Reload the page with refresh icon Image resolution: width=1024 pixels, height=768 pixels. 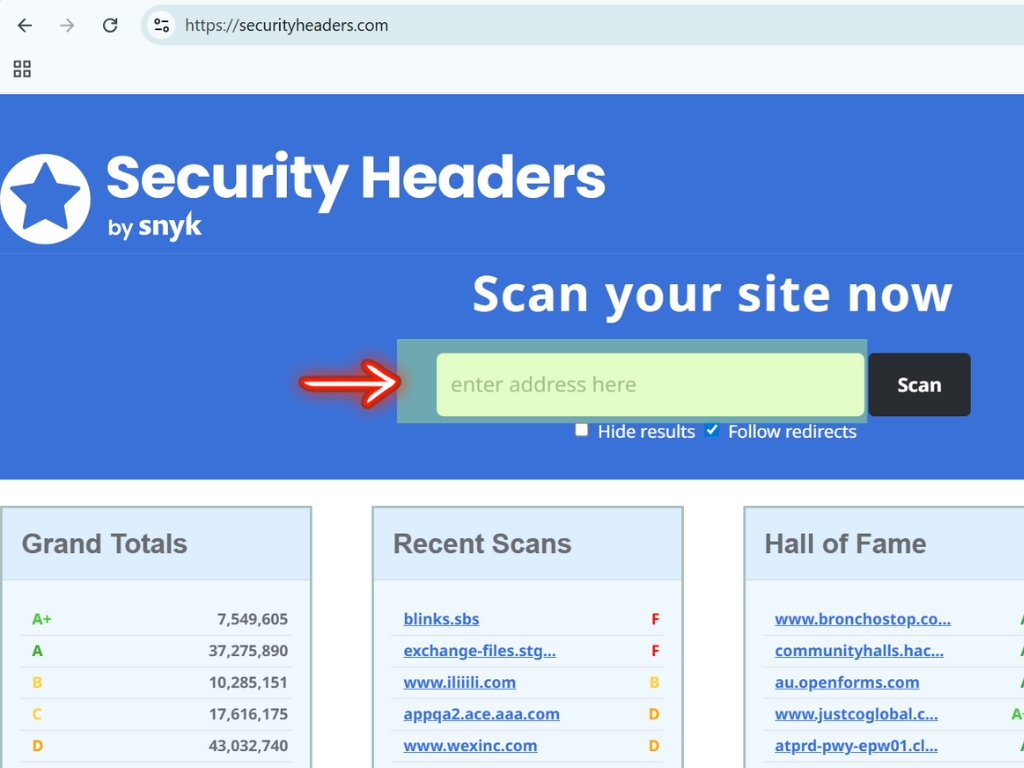click(110, 26)
